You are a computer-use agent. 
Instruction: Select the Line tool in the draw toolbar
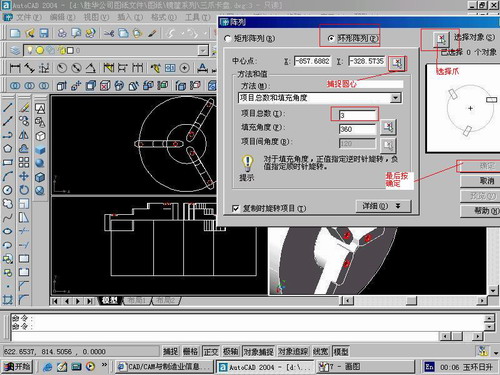point(8,108)
